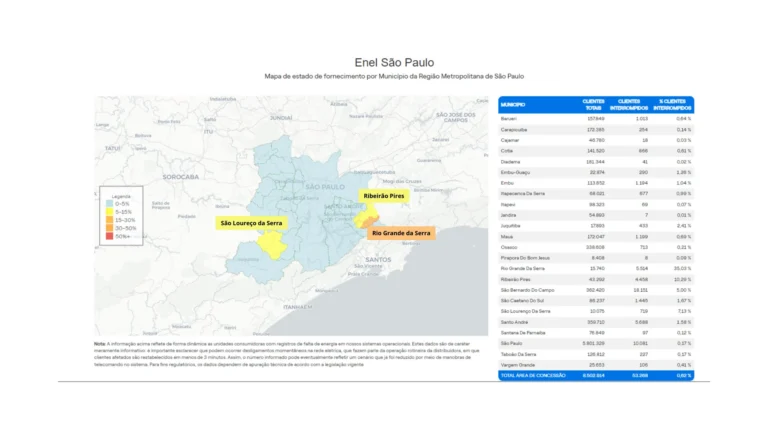Click the TOTAL ÁREA DE CONCESSÃO row
Screen dimensions: 768x432
[595, 376]
